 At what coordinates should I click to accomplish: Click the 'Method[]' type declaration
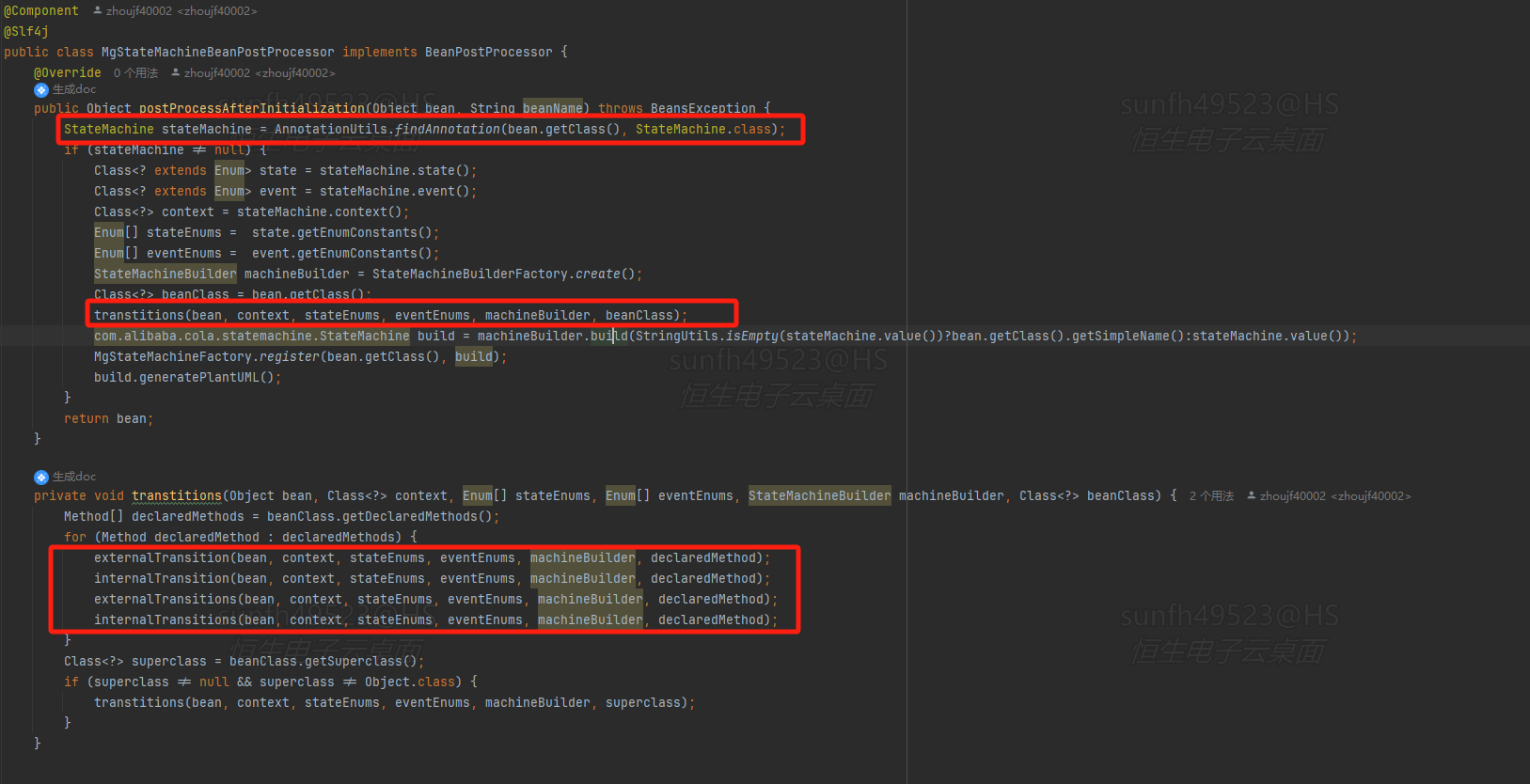(94, 517)
